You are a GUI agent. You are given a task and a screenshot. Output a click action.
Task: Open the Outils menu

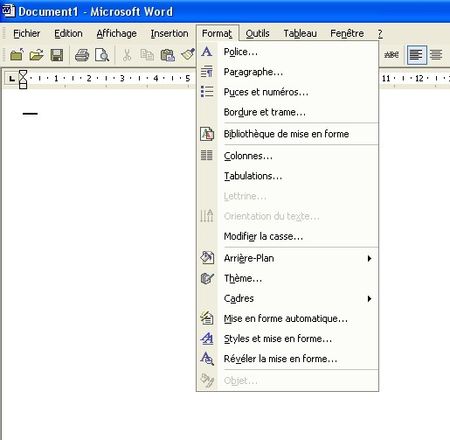point(257,33)
